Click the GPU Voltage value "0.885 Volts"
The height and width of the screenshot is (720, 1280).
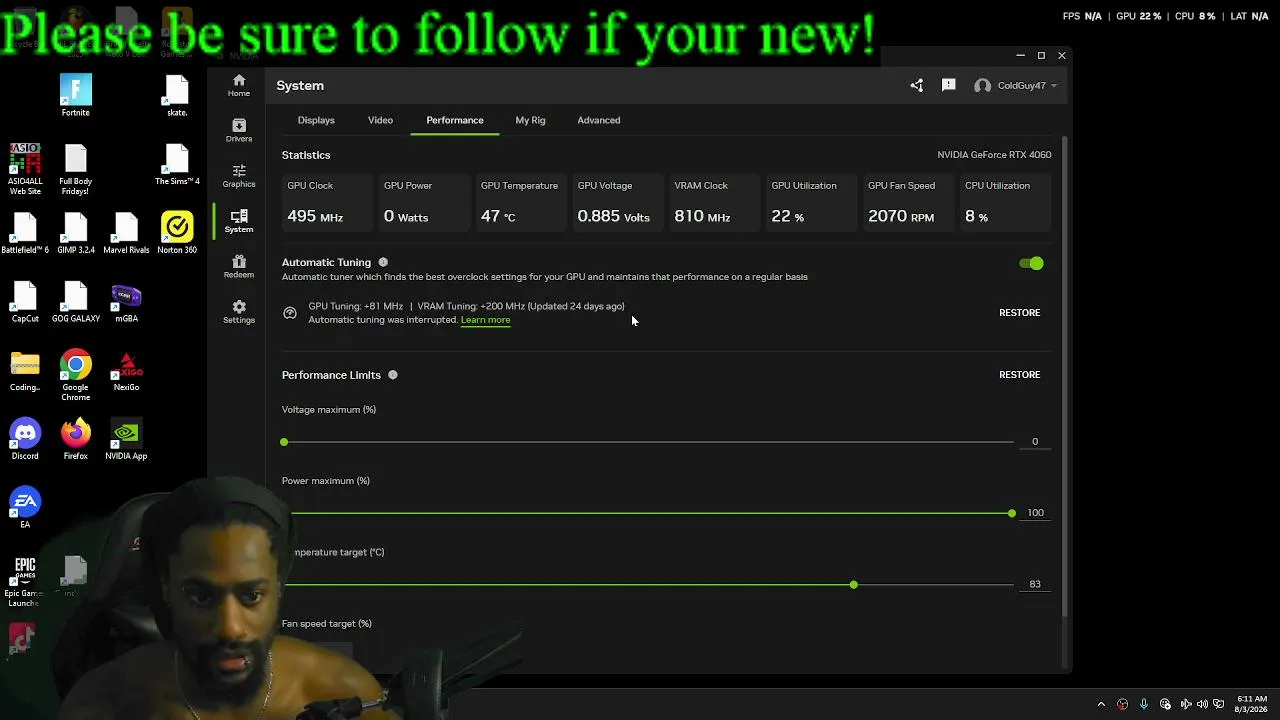[x=613, y=216]
